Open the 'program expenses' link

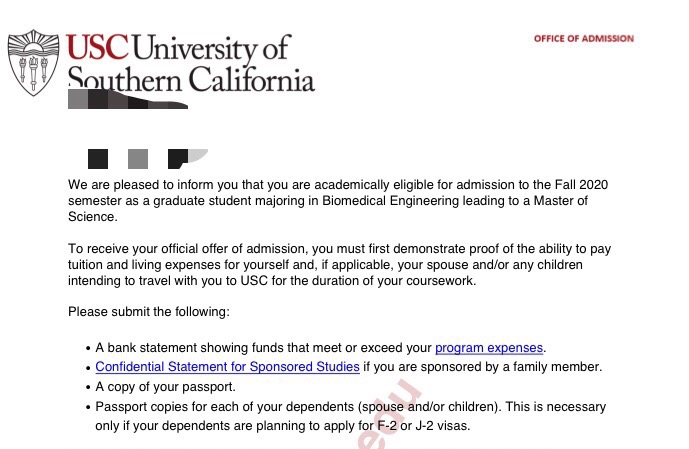[489, 348]
